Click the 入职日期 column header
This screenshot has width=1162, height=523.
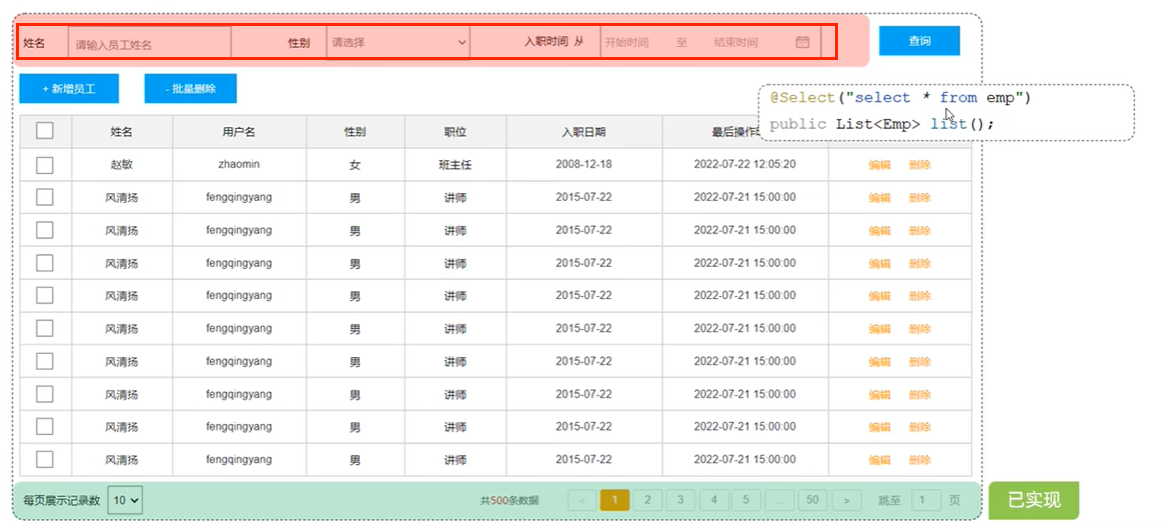pos(583,132)
